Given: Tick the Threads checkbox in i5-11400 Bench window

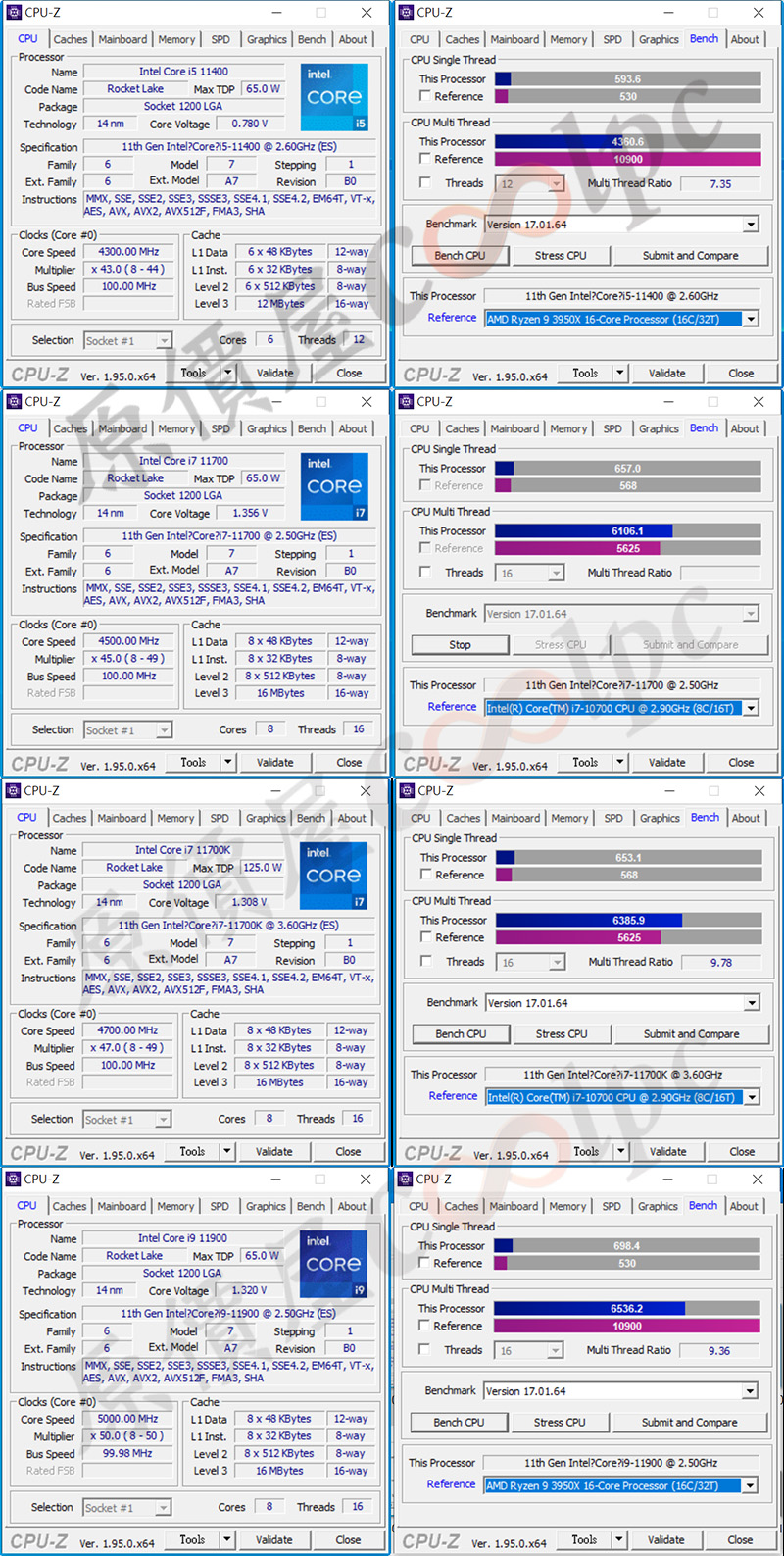Looking at the screenshot, I should (x=425, y=182).
